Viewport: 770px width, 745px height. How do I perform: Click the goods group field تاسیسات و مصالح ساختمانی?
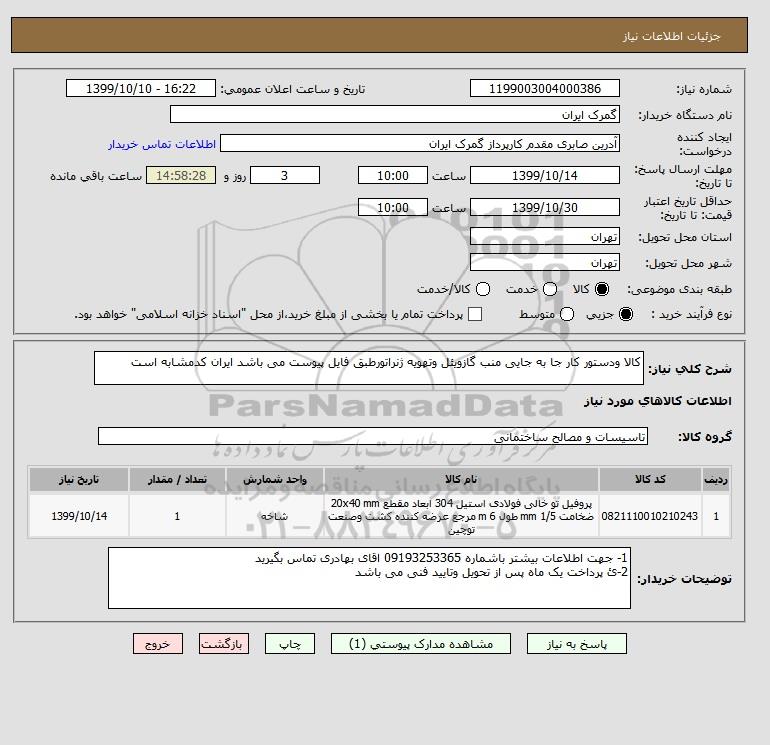click(x=373, y=436)
